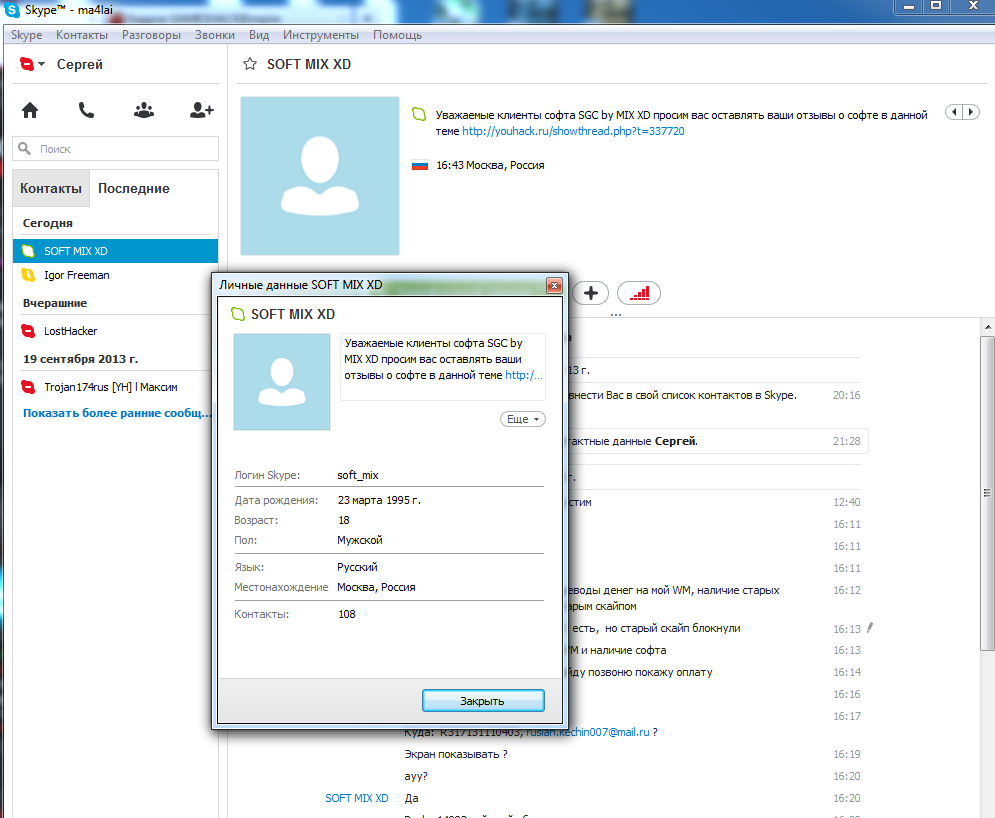Click the Москва, Россия location in dialog
995x818 pixels.
376,587
